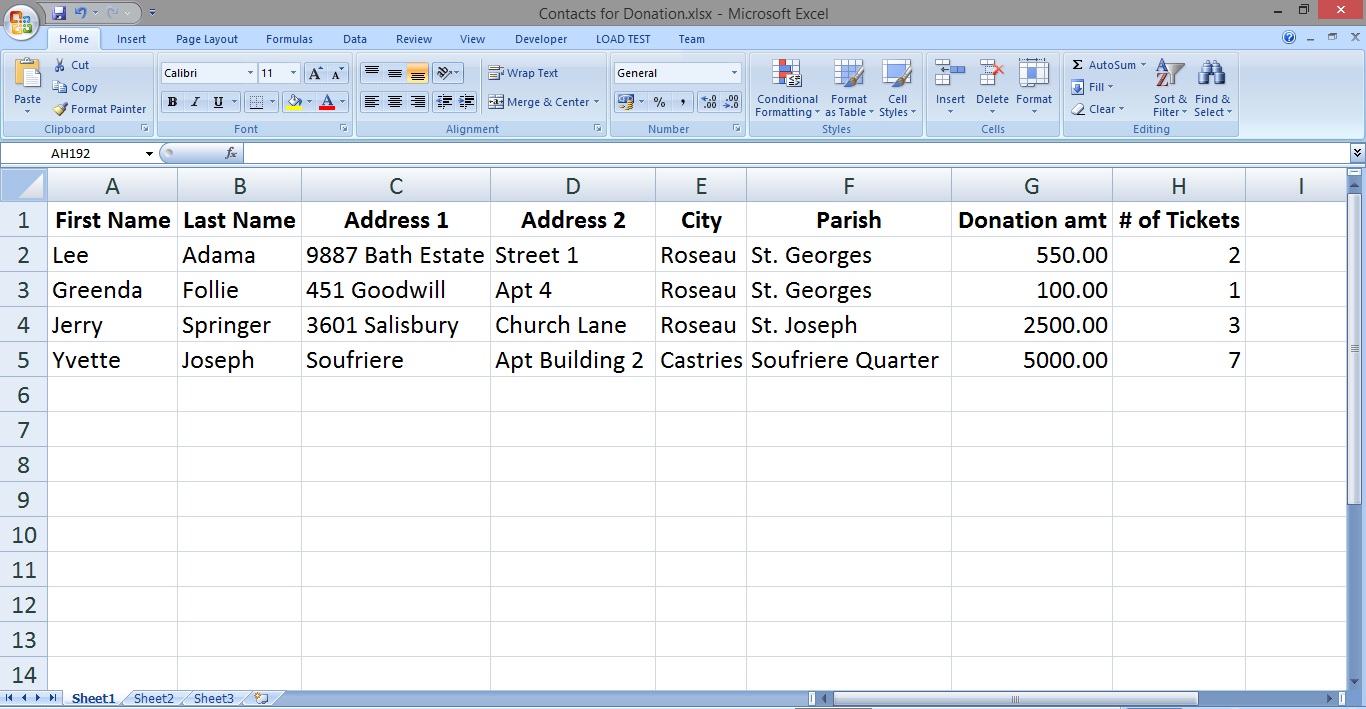Activate the Format Painter

(99, 109)
